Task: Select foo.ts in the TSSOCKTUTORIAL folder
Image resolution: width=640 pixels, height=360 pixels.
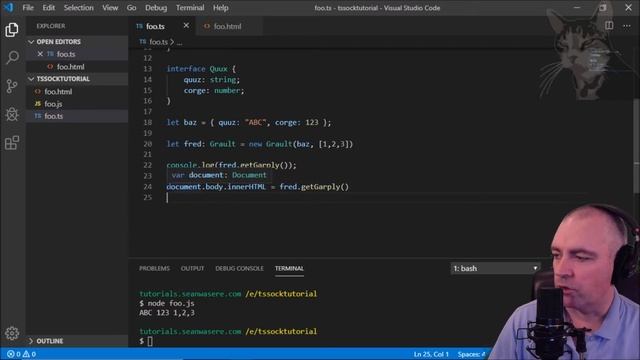Action: pos(77,116)
